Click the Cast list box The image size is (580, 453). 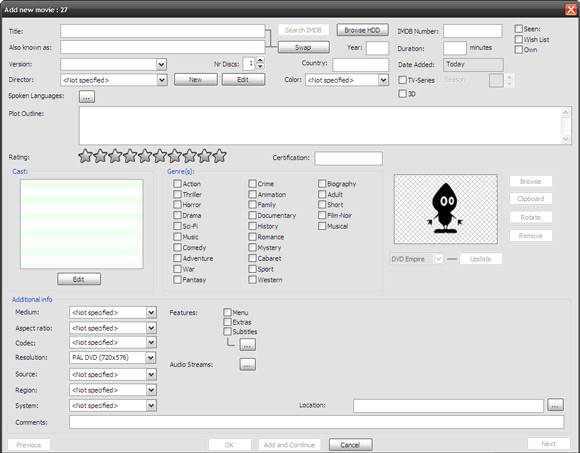pos(82,224)
